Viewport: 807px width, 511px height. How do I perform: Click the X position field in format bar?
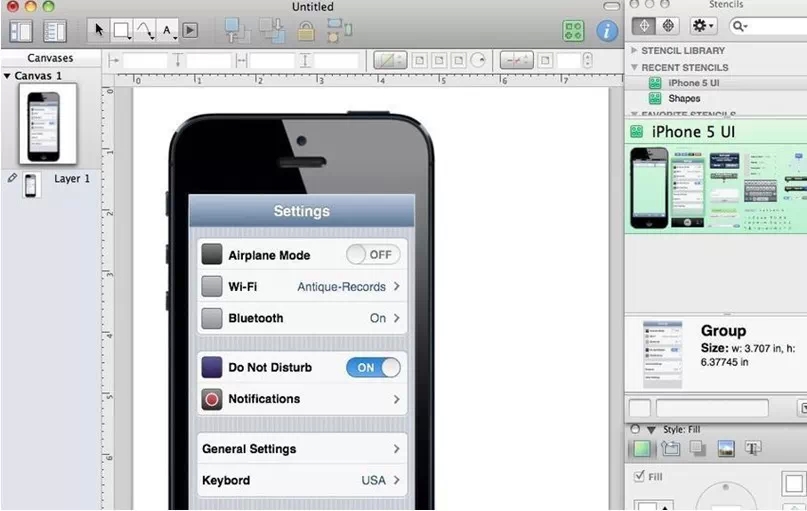(145, 61)
